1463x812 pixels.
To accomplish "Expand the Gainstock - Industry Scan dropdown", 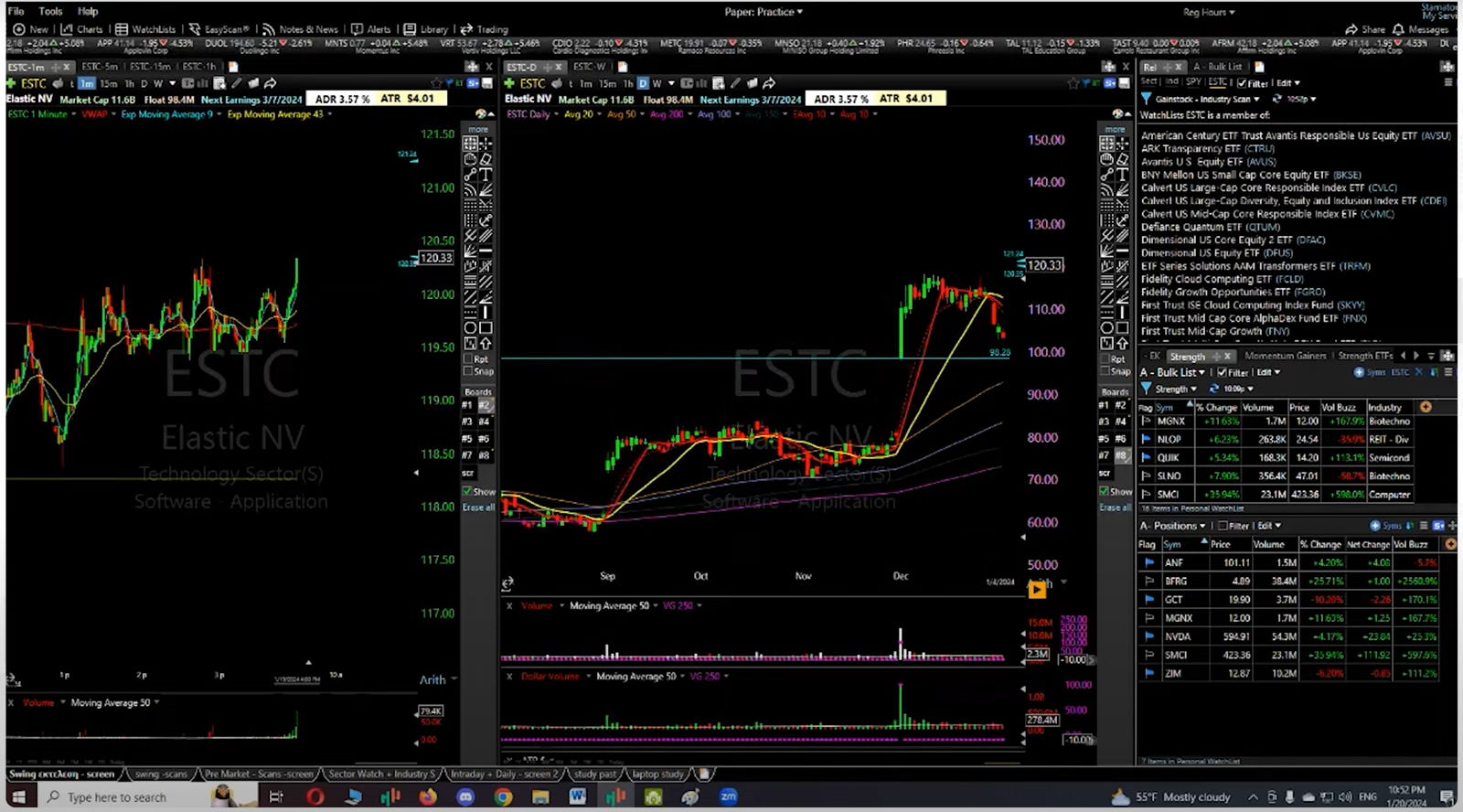I will (x=1207, y=99).
